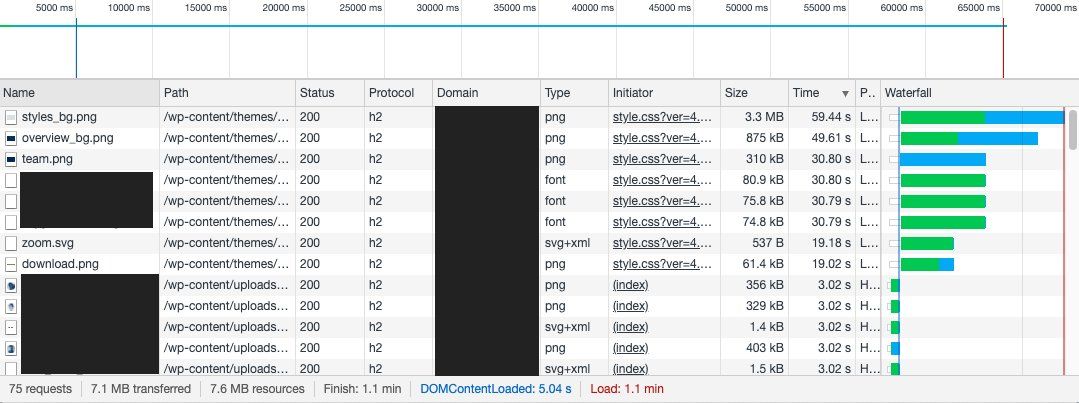Click the 30000 ms overview tick label
Image resolution: width=1079 pixels, height=403 pixels.
pos(440,8)
